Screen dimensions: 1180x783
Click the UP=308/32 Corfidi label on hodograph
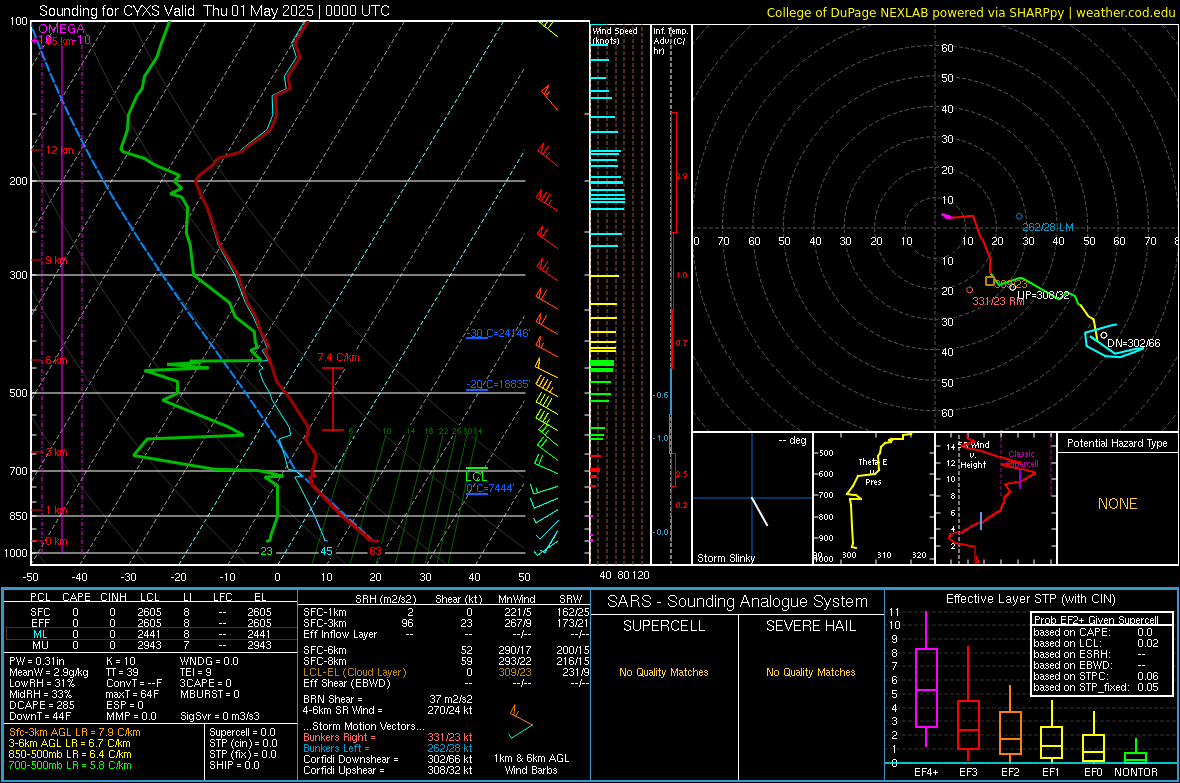pyautogui.click(x=1043, y=295)
